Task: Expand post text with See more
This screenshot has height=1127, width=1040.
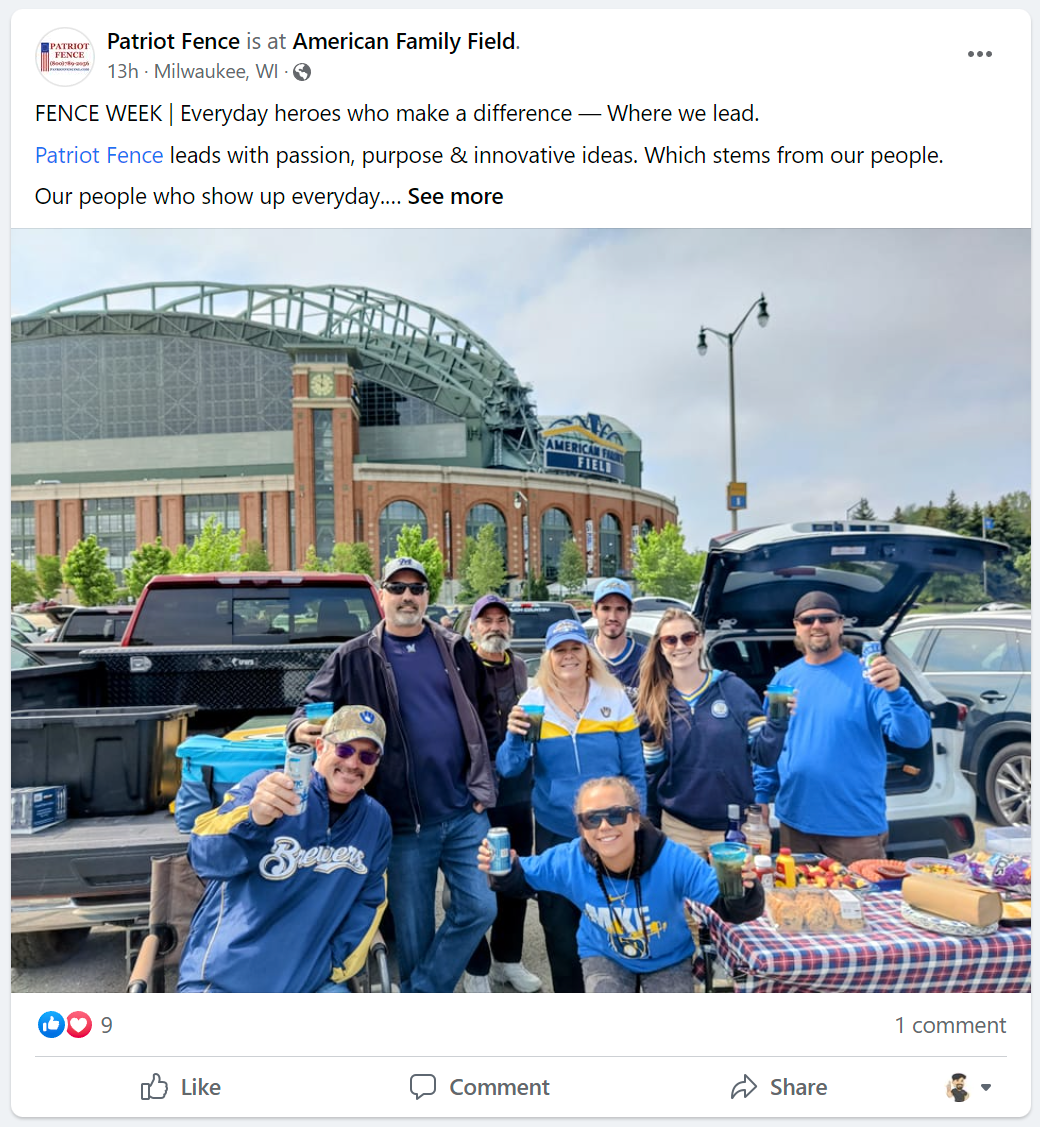Action: click(x=455, y=196)
